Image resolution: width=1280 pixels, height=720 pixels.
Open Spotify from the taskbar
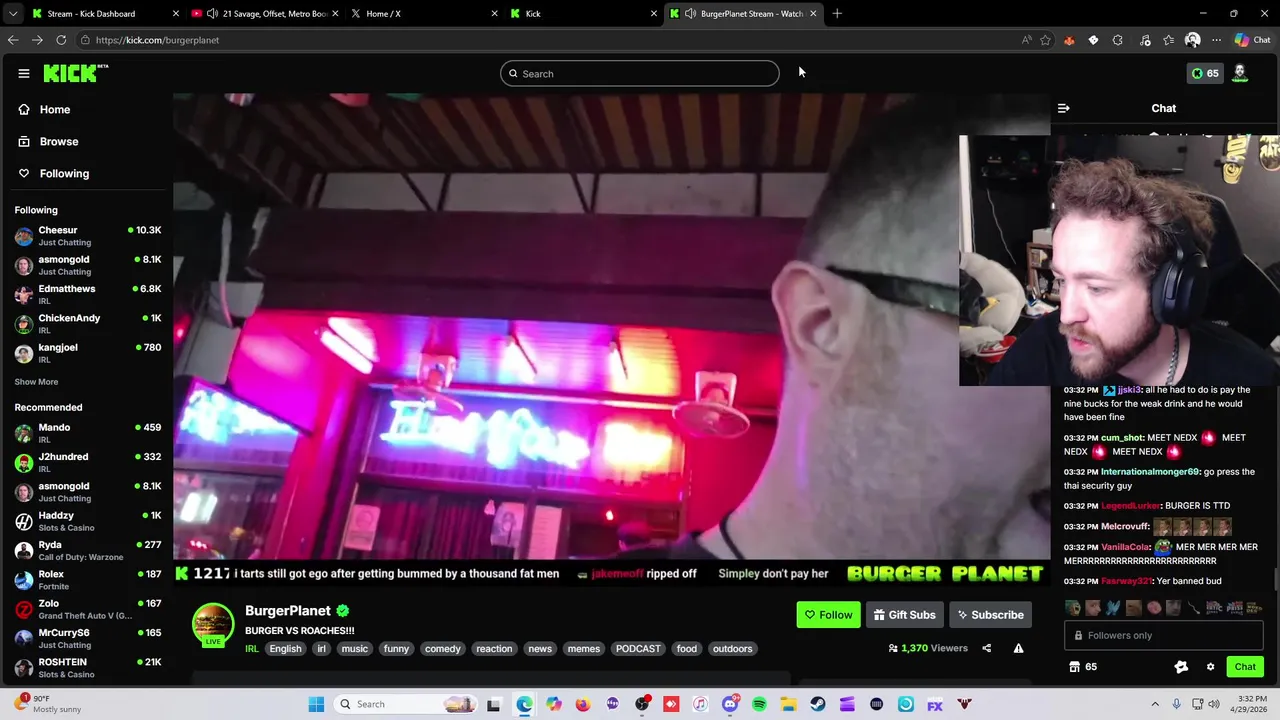(759, 704)
